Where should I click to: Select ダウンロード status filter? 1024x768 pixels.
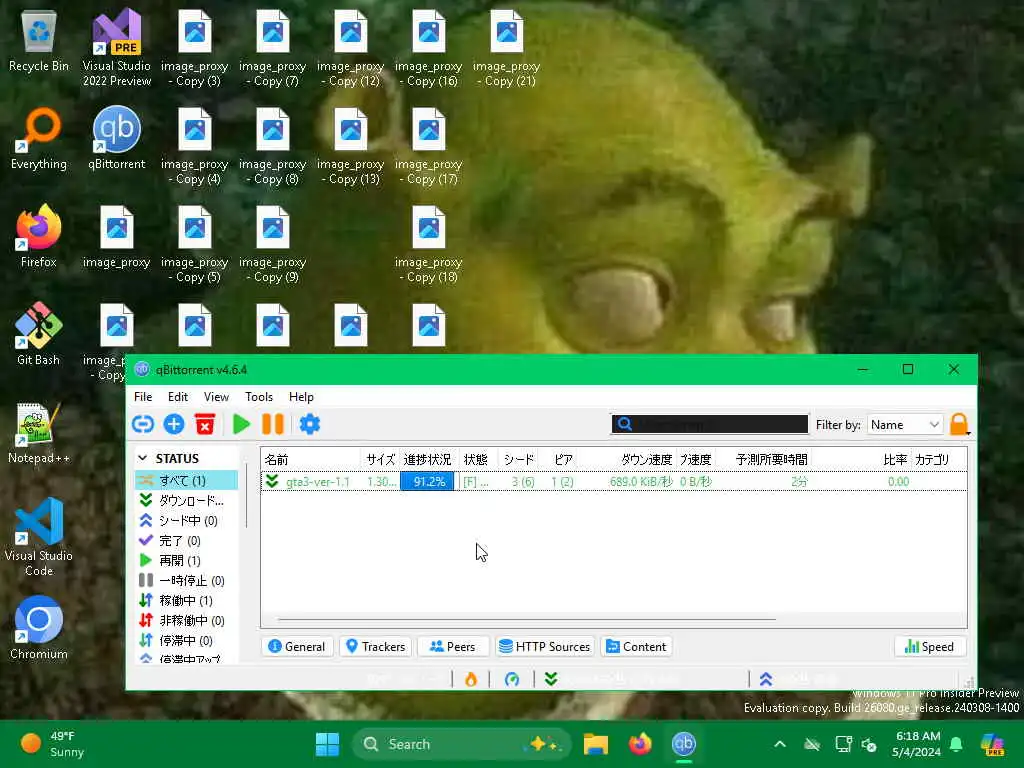point(187,500)
